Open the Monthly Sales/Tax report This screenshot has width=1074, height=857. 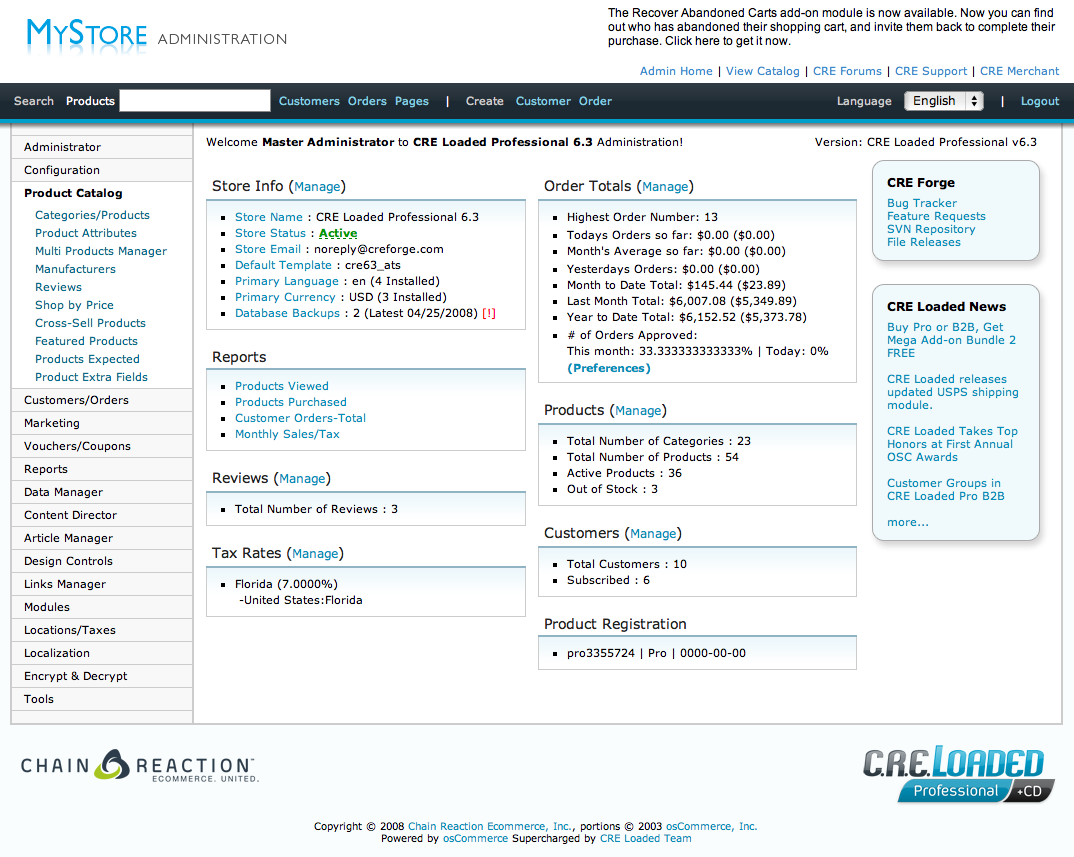click(x=287, y=434)
